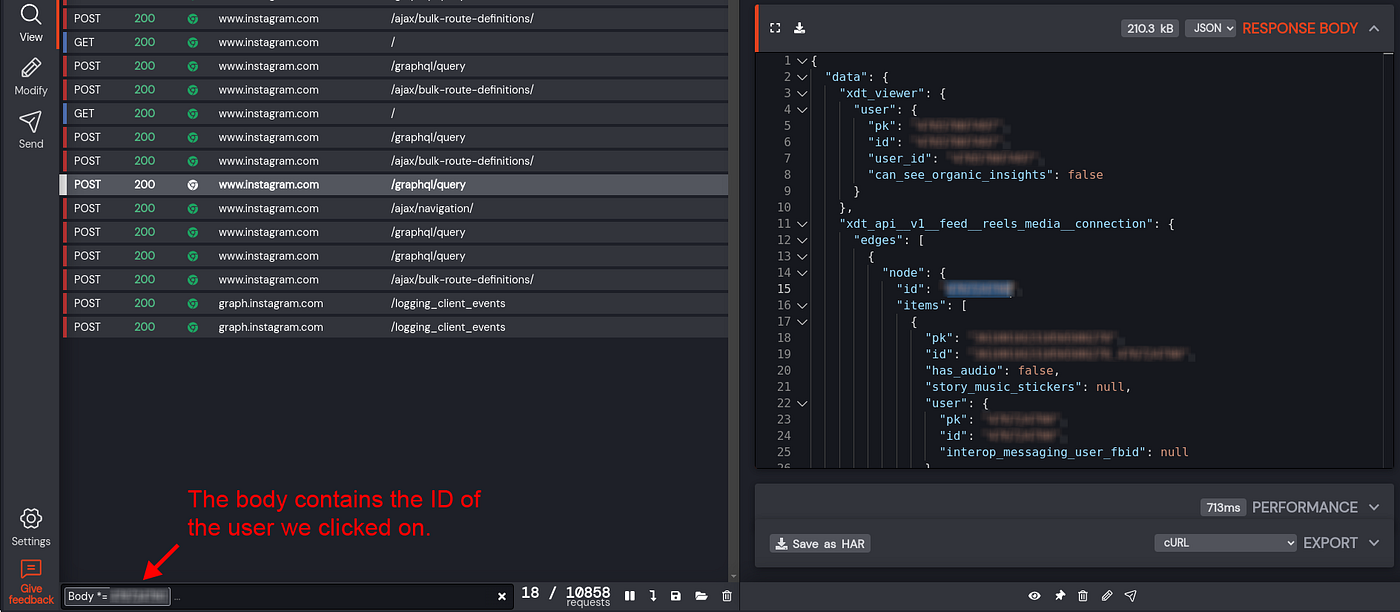Viewport: 1400px width, 612px height.
Task: Download the response body
Action: [x=800, y=28]
